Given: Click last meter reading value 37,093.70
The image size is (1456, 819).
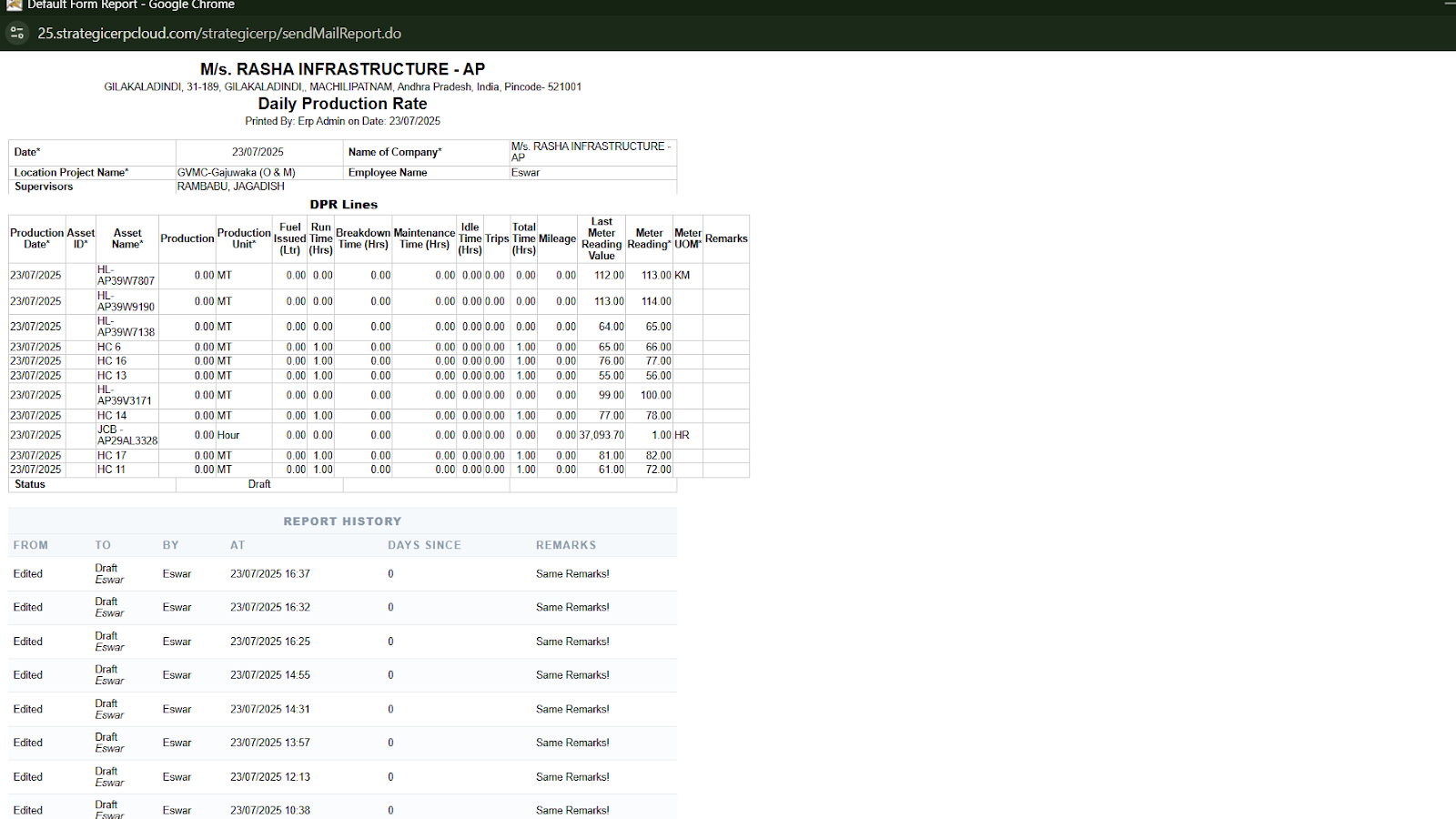Looking at the screenshot, I should 602,435.
